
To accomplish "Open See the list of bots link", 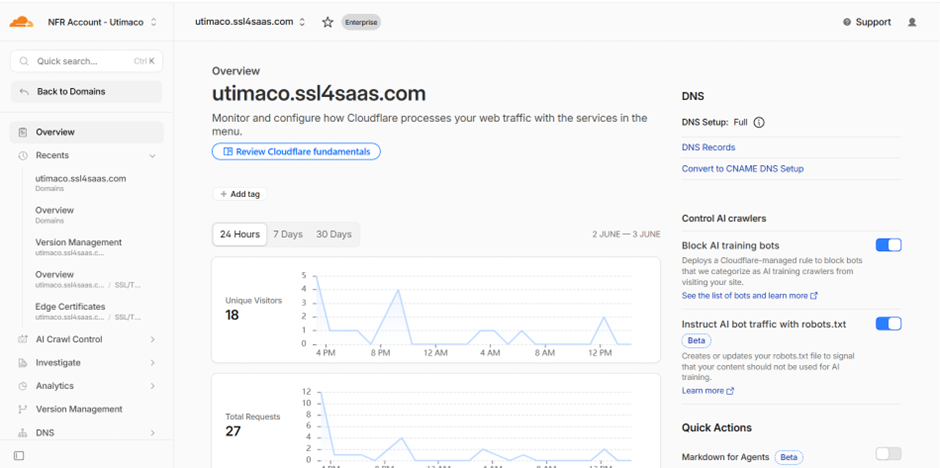I will pos(749,295).
